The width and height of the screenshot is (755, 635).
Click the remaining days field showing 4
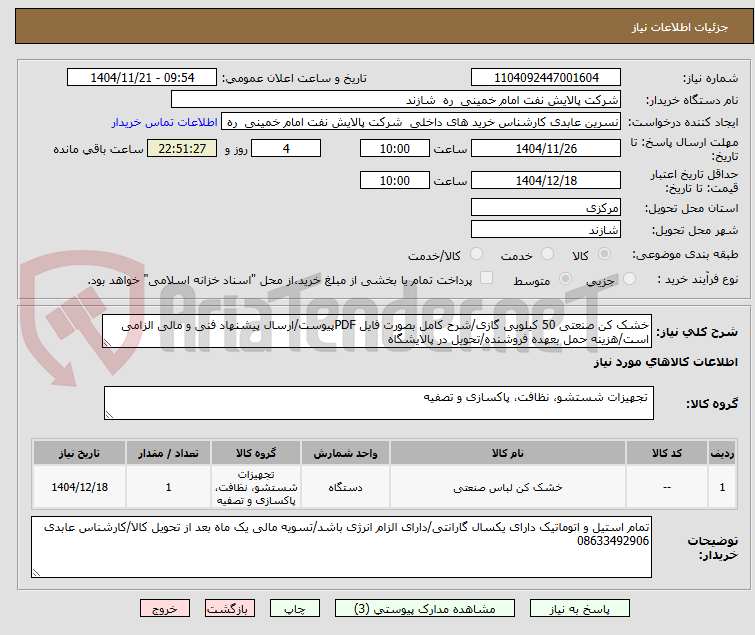pyautogui.click(x=286, y=148)
